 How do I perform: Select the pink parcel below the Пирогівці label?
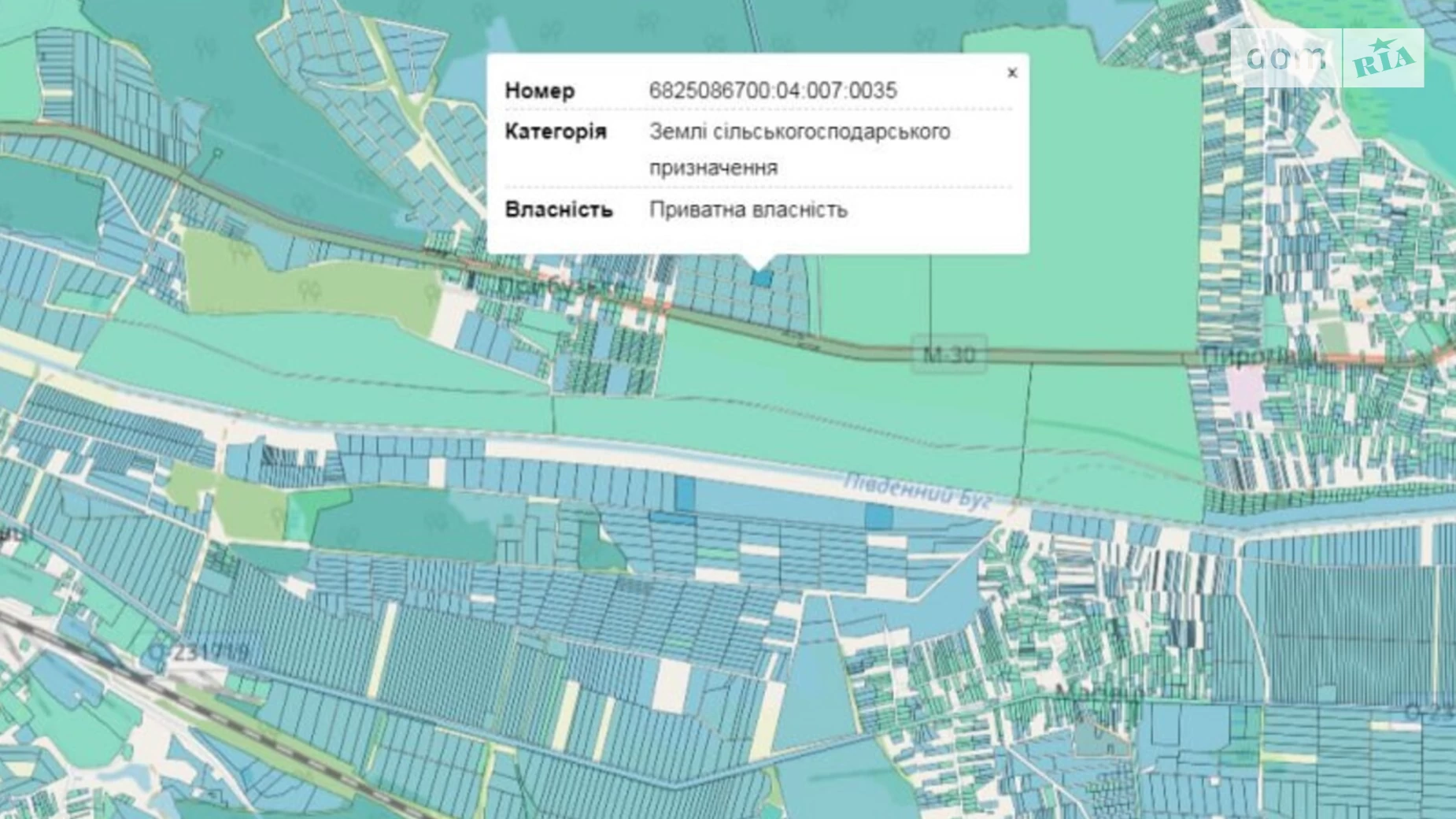pyautogui.click(x=1246, y=389)
